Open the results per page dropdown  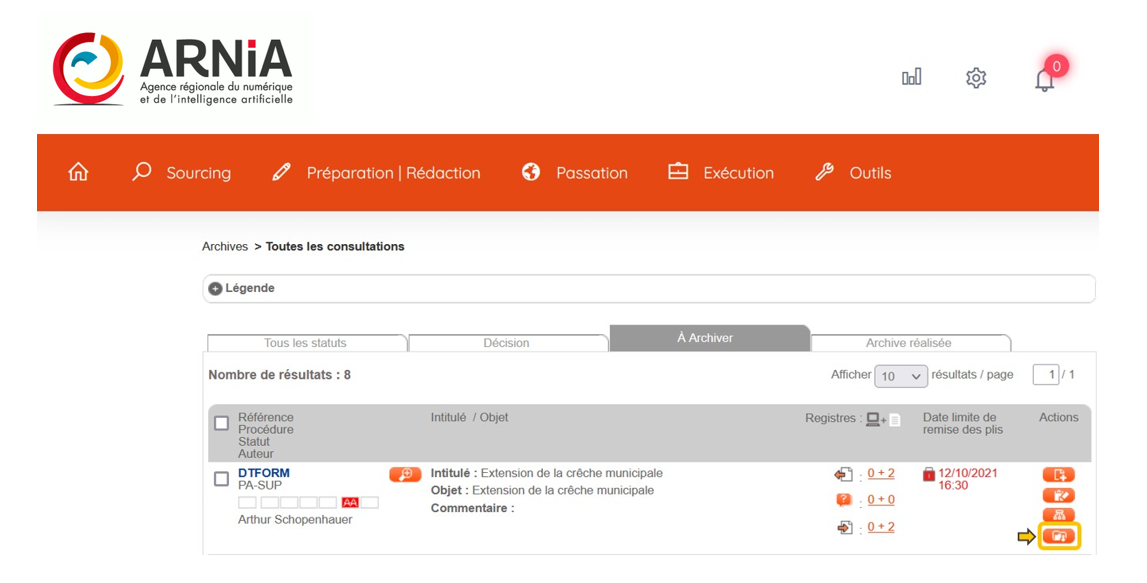[901, 376]
